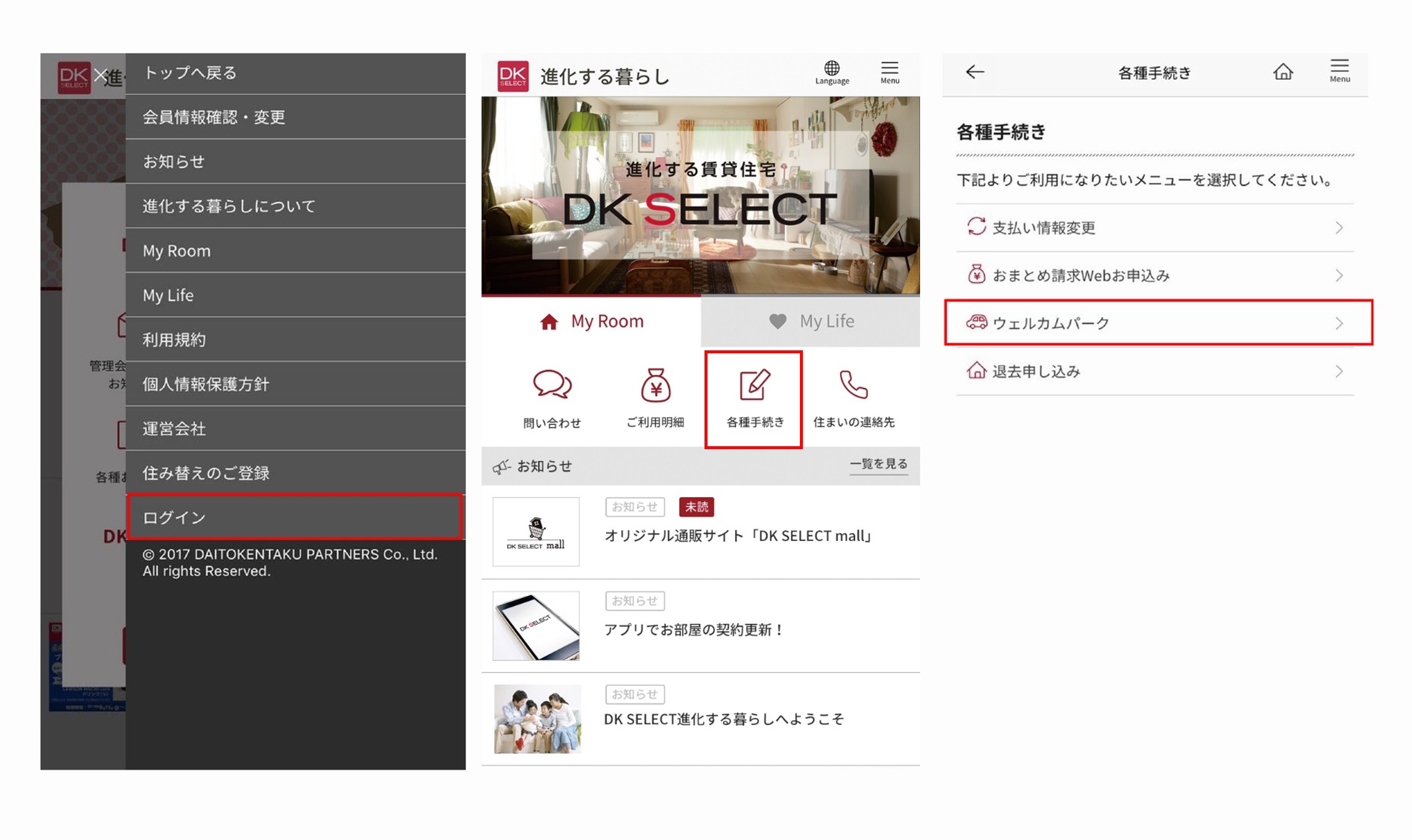Screen dimensions: 1412x840
Task: Tap the 問い合わせ speech bubble icon
Action: (552, 384)
